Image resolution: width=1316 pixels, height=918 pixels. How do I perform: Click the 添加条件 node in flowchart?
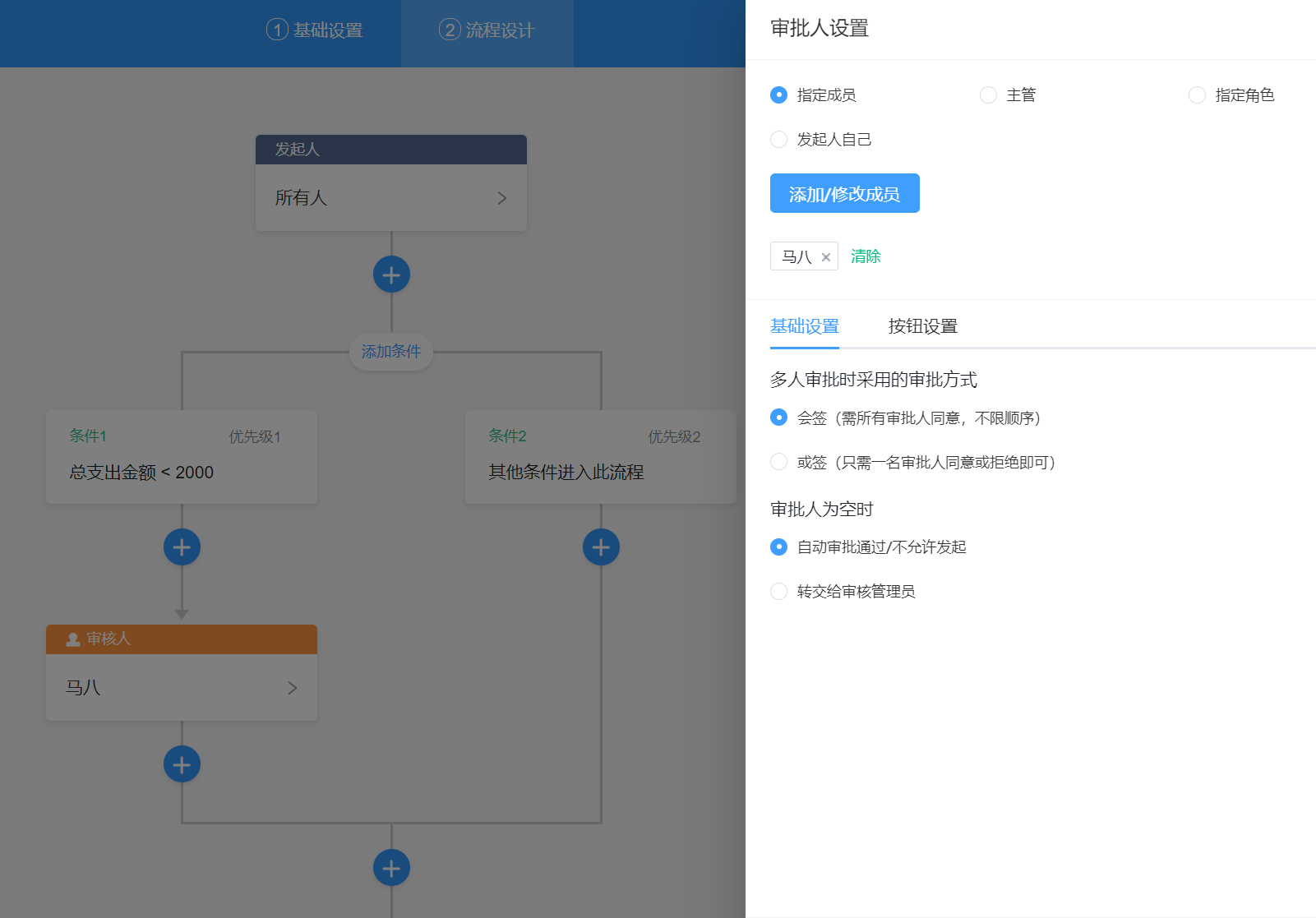click(x=391, y=352)
